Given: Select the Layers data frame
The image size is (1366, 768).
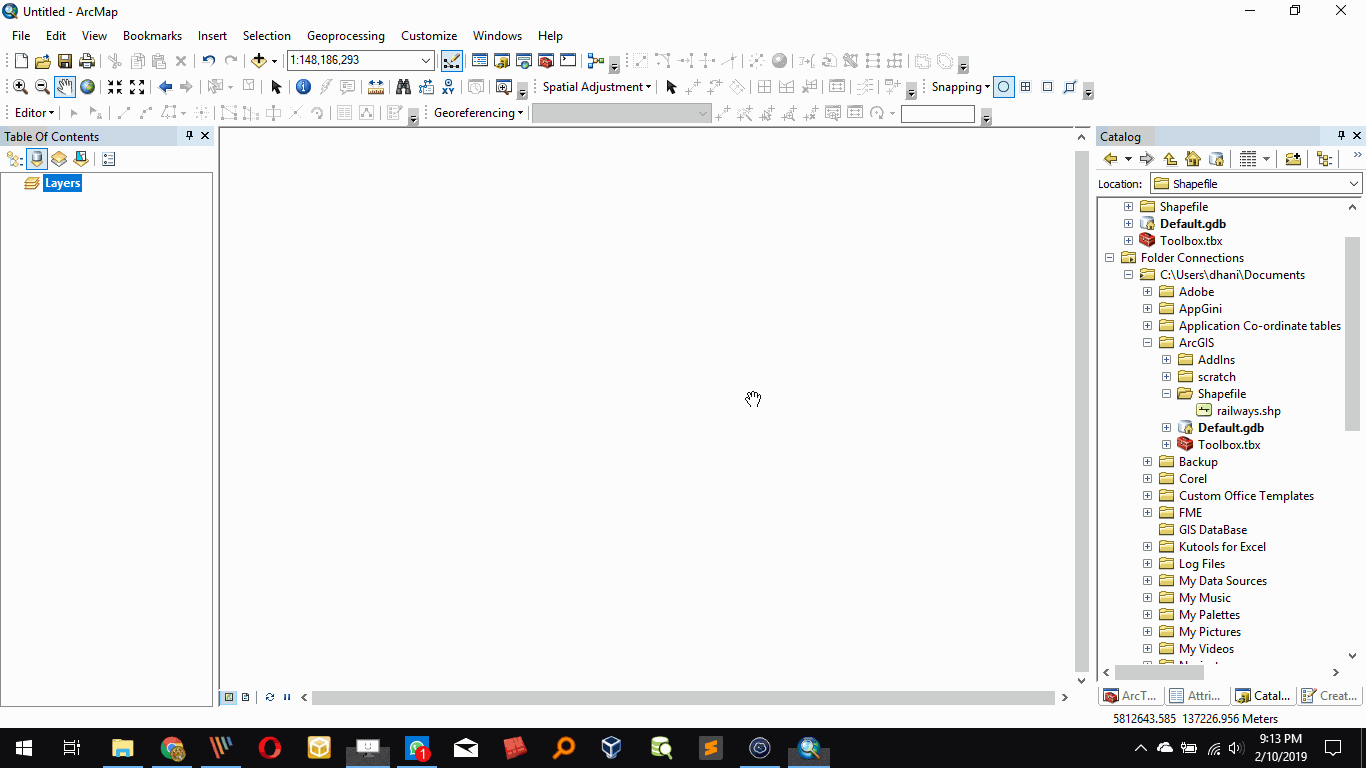Looking at the screenshot, I should click(x=62, y=183).
